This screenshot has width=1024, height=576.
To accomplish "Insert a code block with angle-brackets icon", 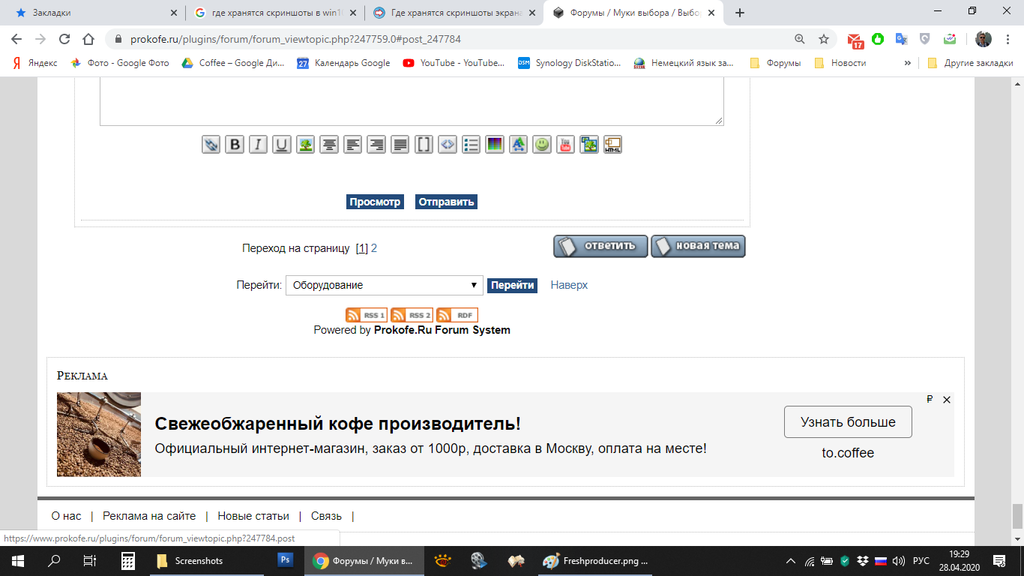I will [x=447, y=144].
